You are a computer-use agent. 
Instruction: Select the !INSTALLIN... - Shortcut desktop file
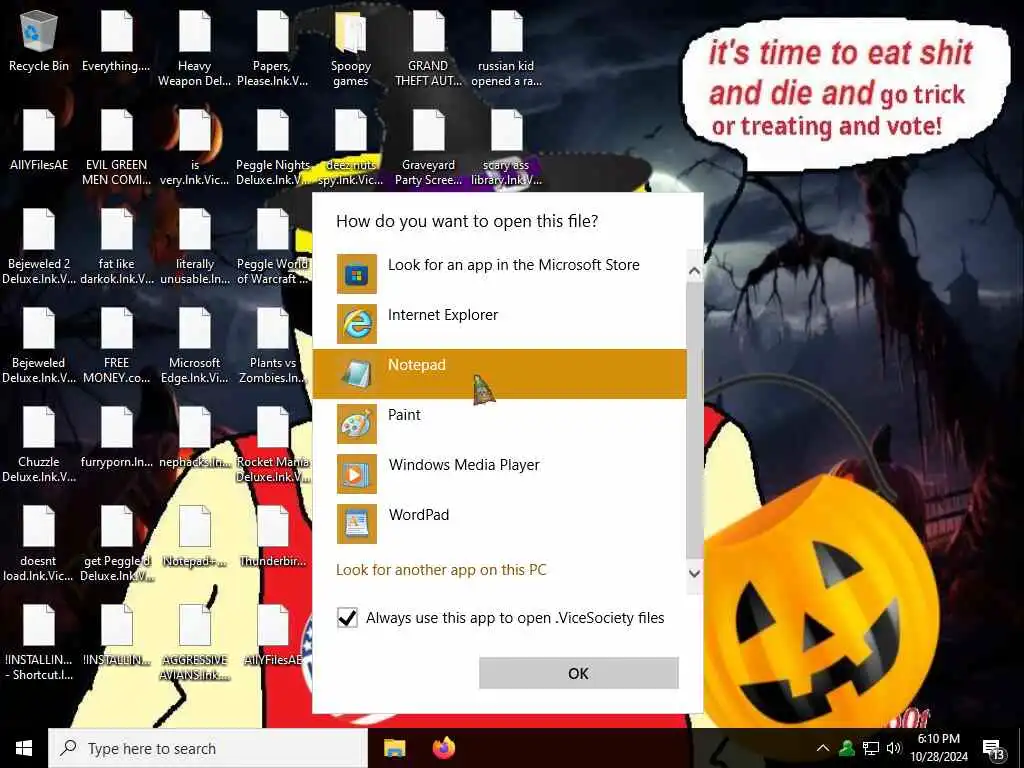point(39,643)
